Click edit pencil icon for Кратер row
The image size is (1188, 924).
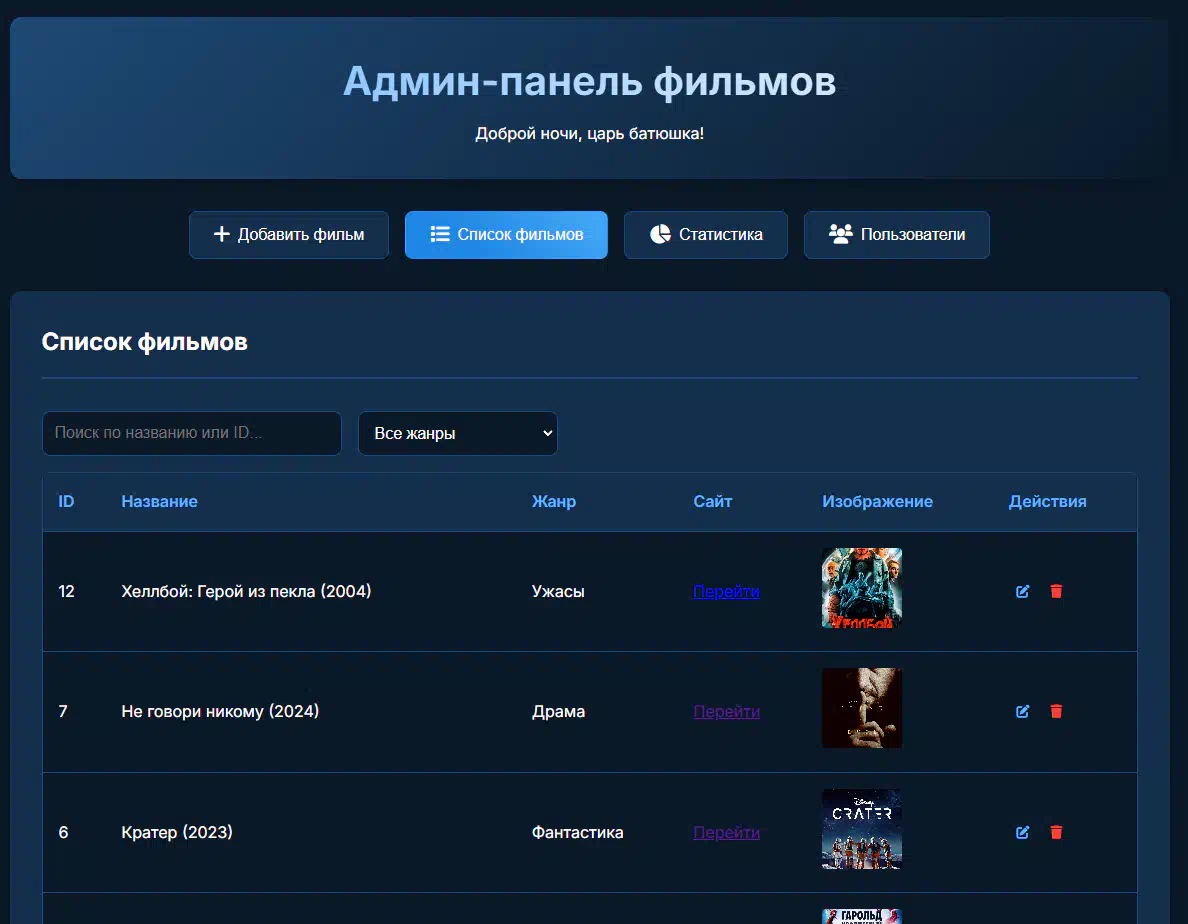(1022, 832)
